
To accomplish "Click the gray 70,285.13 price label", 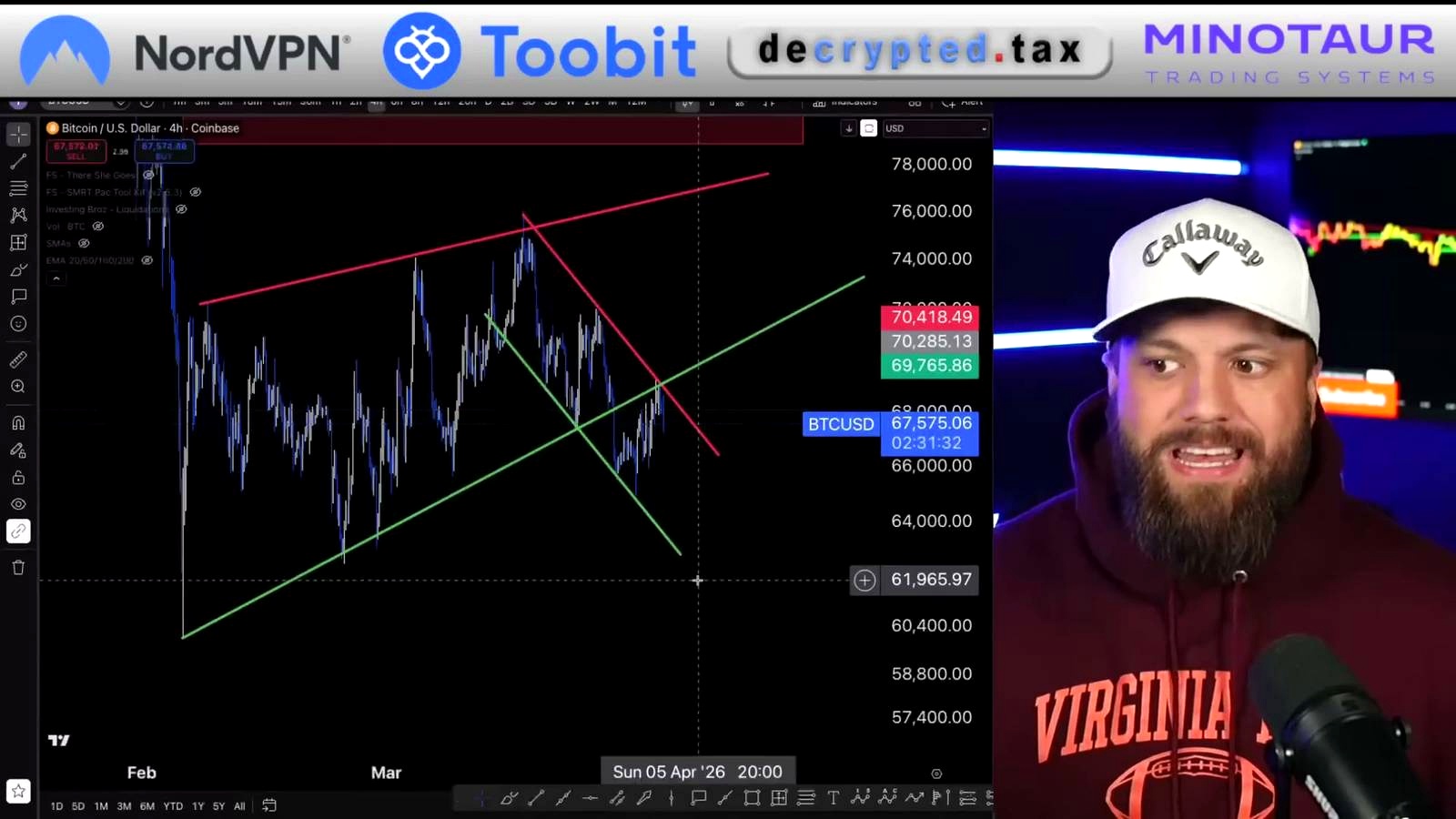I will (x=930, y=341).
